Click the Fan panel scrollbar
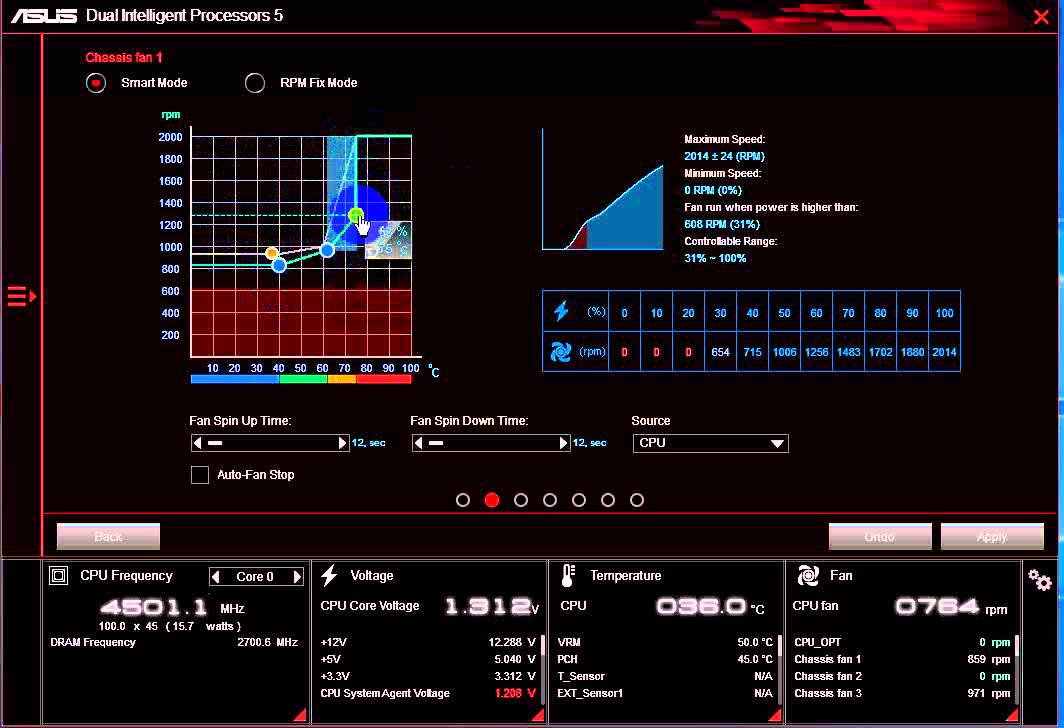The height and width of the screenshot is (728, 1064). coord(1016,647)
